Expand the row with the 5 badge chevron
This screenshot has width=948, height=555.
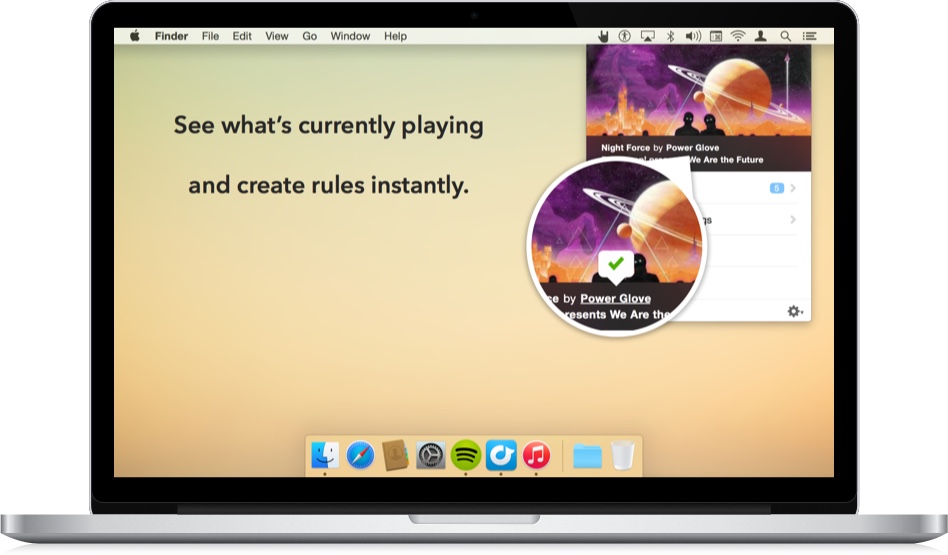[x=793, y=188]
